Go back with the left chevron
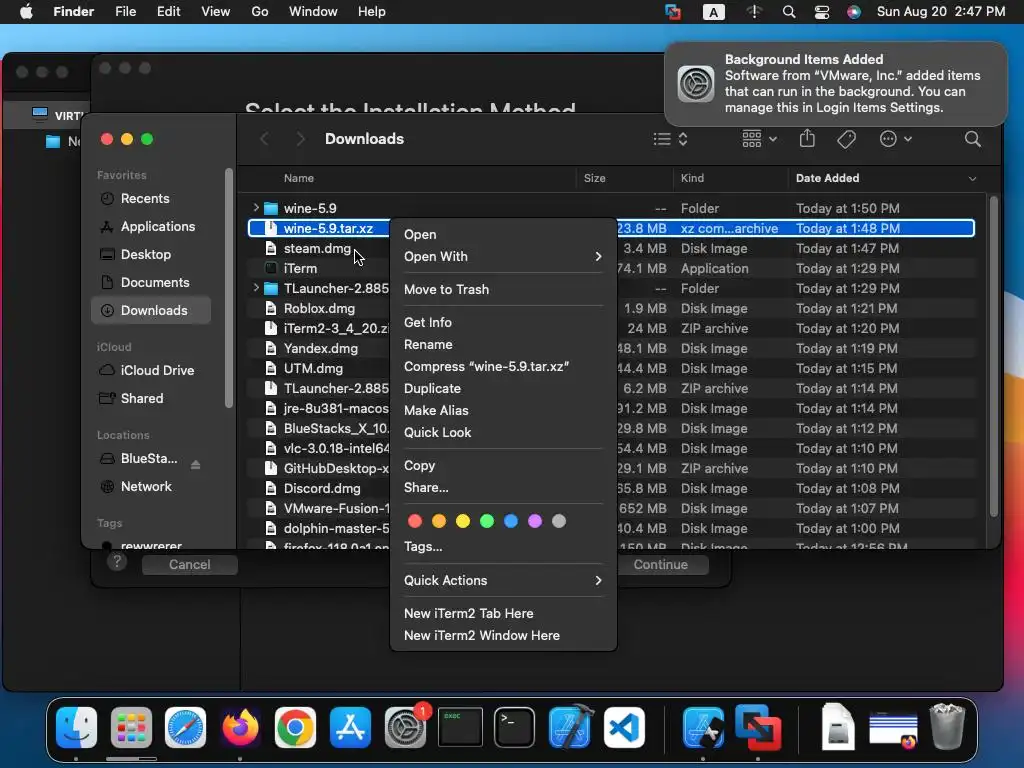 tap(264, 139)
